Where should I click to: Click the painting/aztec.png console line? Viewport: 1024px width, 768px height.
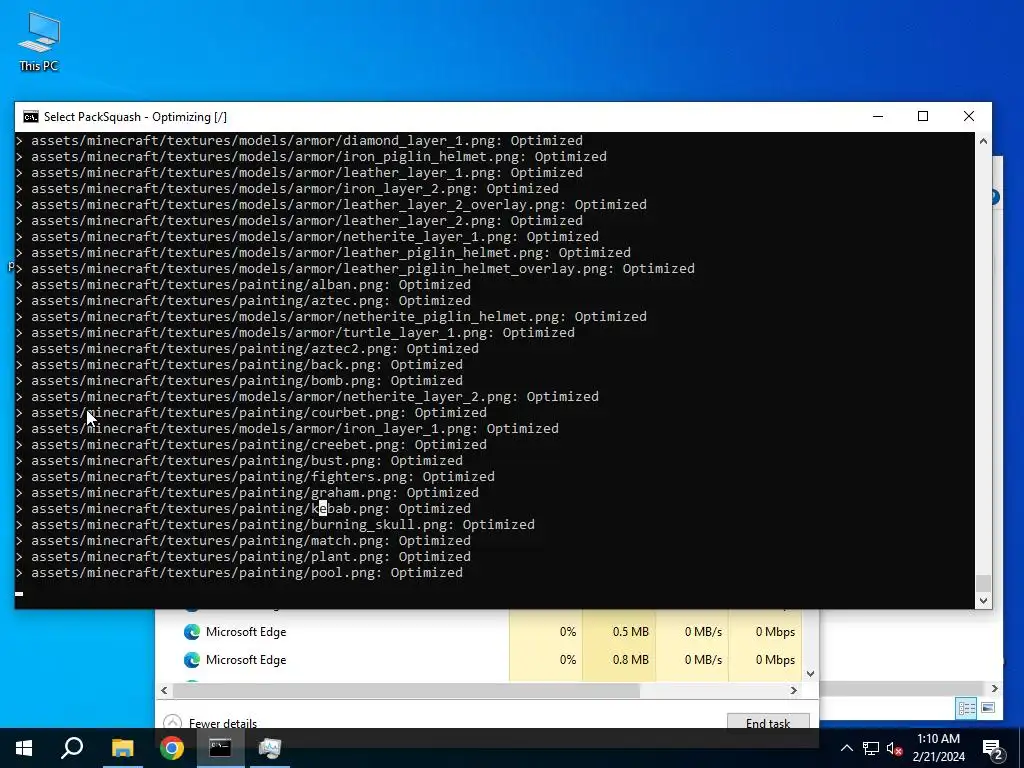[x=244, y=300]
